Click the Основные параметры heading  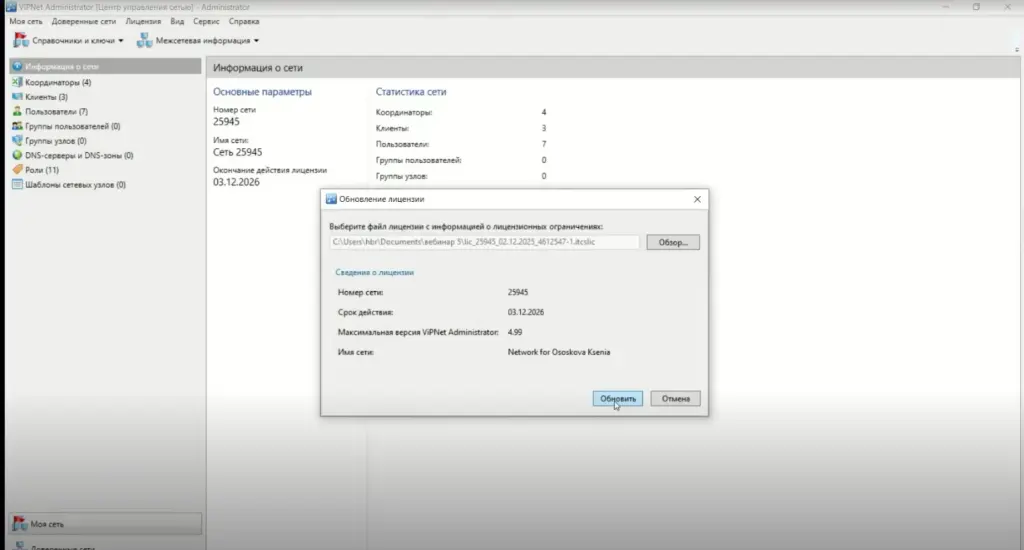click(x=263, y=92)
